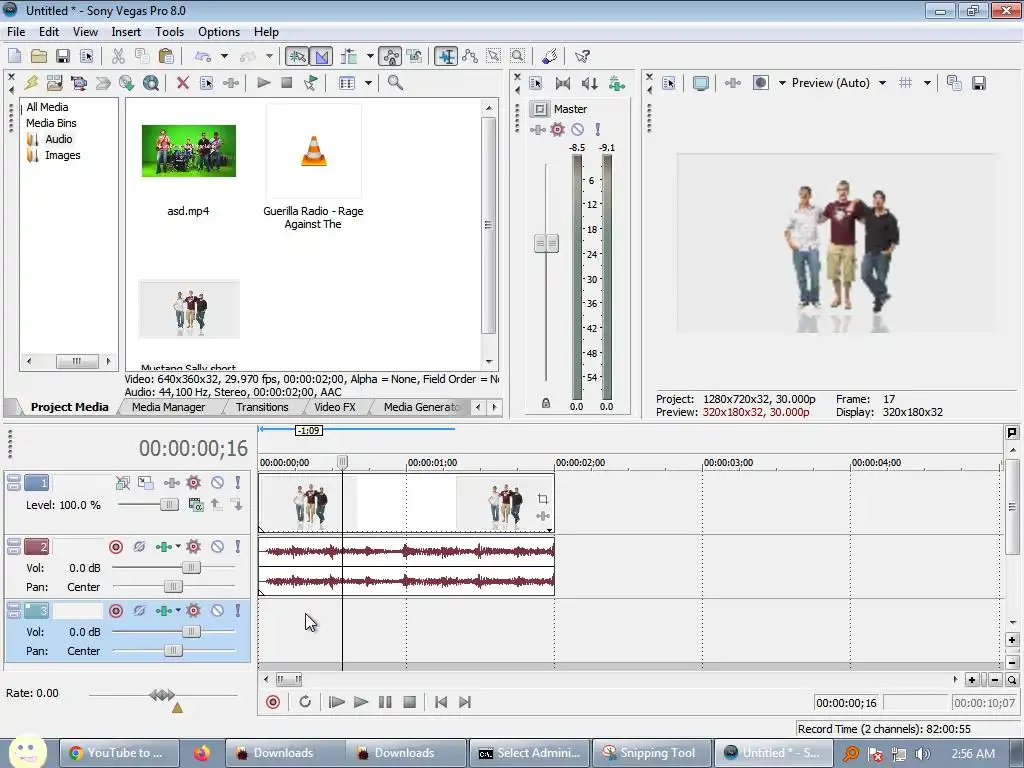Screen dimensions: 1024x768
Task: Click Get Media from the Web icon
Action: [151, 83]
